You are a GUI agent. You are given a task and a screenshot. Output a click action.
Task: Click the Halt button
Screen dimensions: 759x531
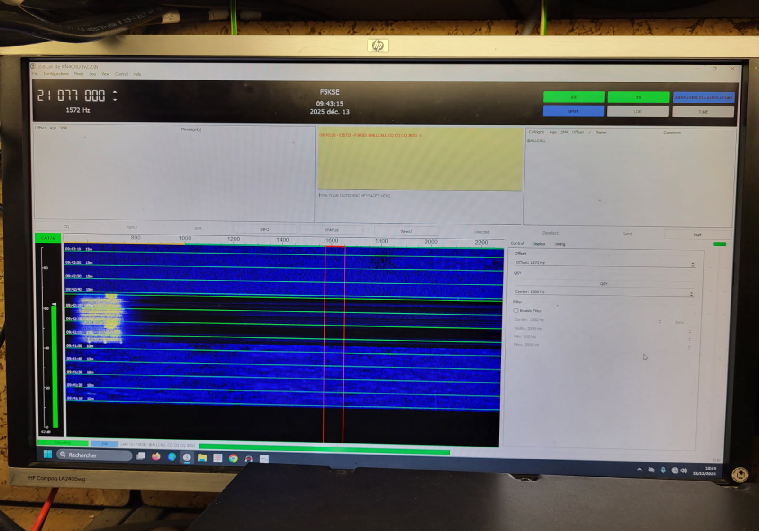point(697,234)
